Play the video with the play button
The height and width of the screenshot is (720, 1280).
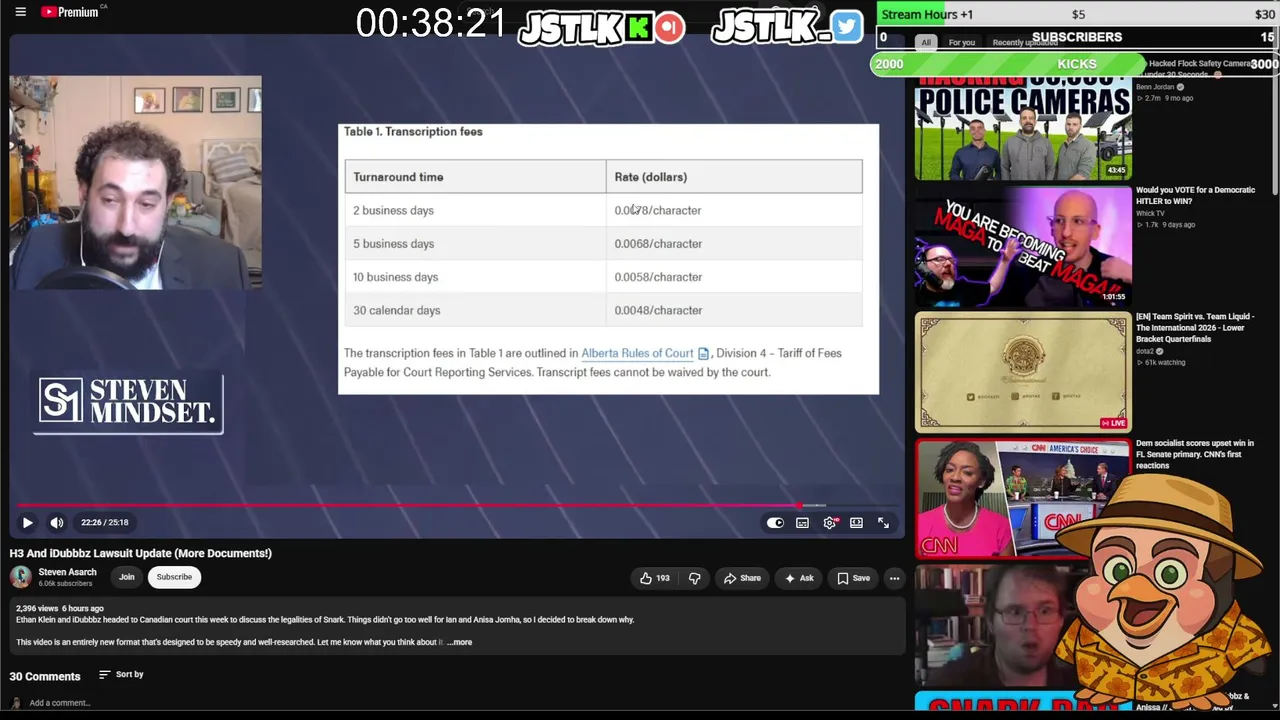point(27,522)
